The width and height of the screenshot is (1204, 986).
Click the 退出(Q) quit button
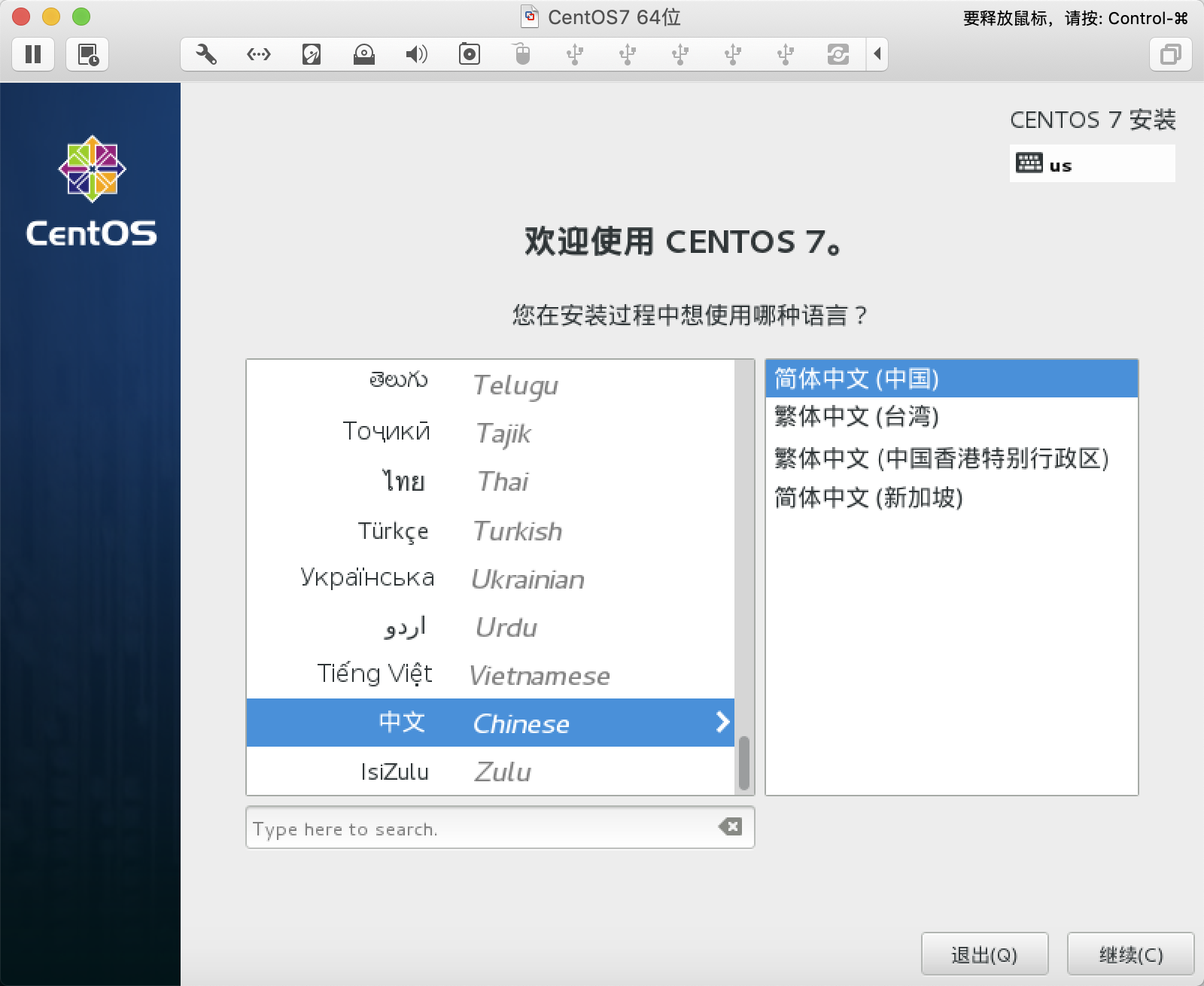pyautogui.click(x=984, y=954)
